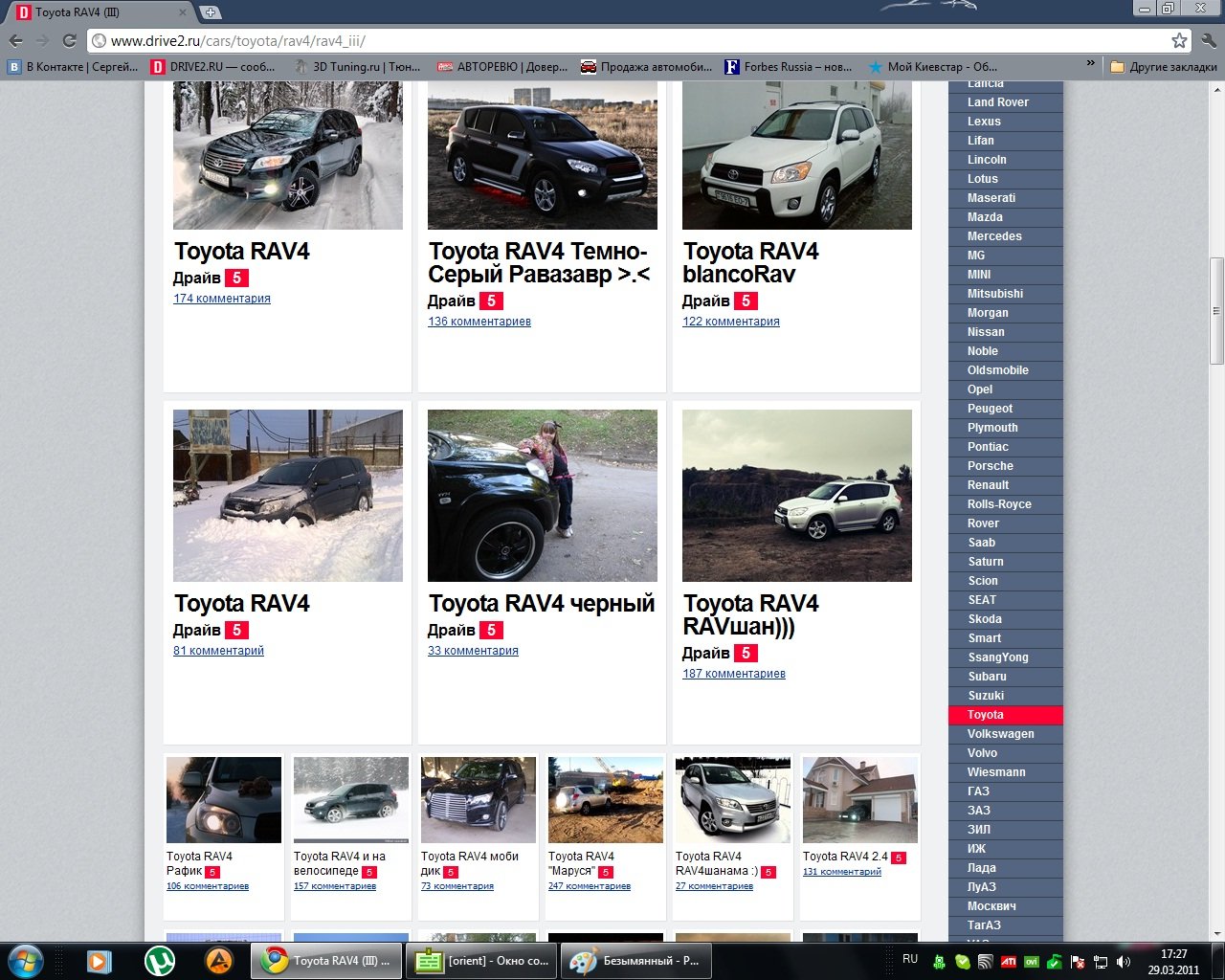Open Toyota RAV4 и на велосипеде entry
The width and height of the screenshot is (1225, 980).
340,863
